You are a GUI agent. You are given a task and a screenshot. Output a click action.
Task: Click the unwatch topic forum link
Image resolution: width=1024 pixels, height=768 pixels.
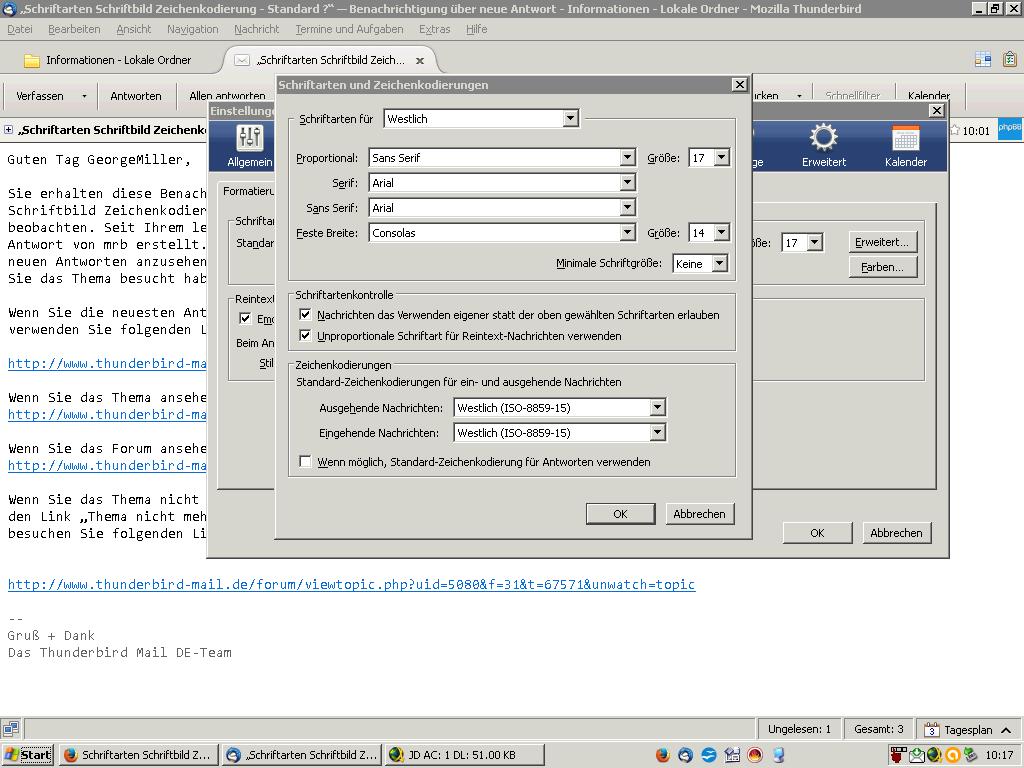351,585
